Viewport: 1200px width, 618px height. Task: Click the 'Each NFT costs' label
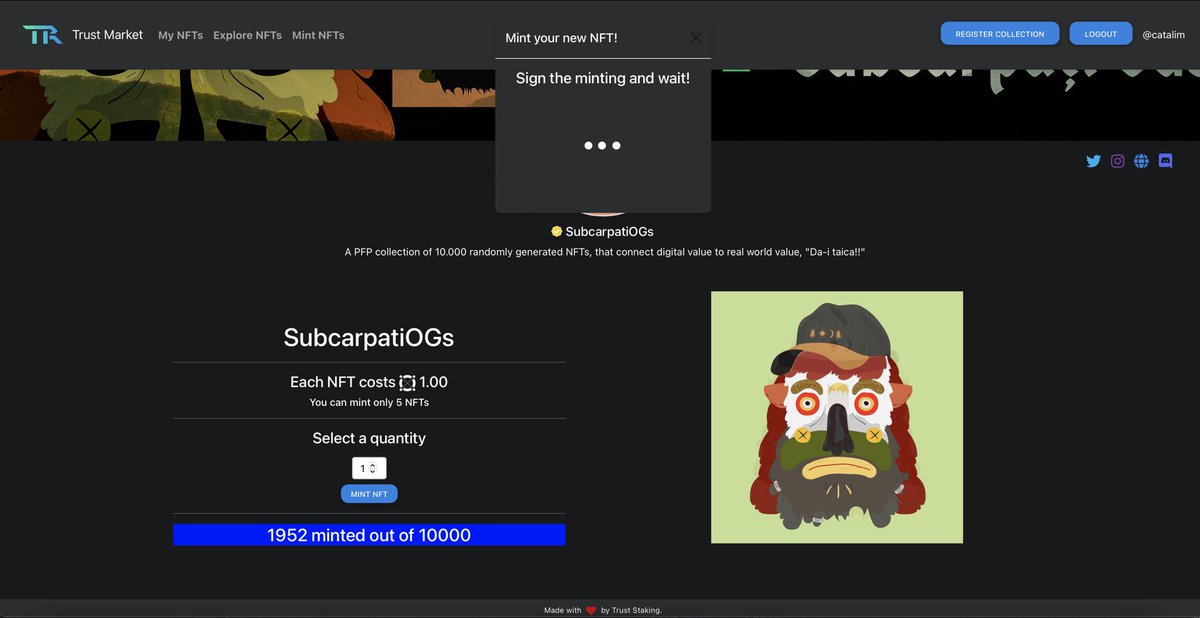343,382
